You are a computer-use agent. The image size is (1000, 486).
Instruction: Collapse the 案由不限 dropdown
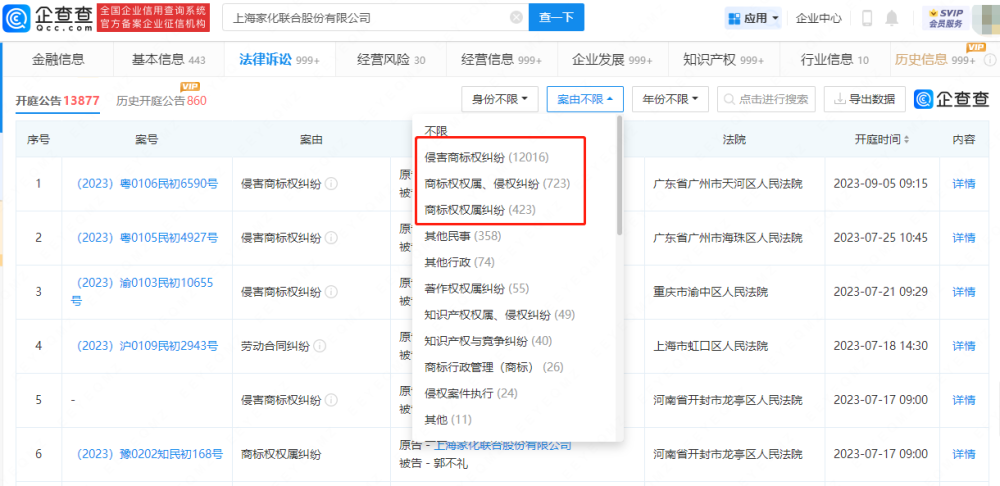[585, 99]
